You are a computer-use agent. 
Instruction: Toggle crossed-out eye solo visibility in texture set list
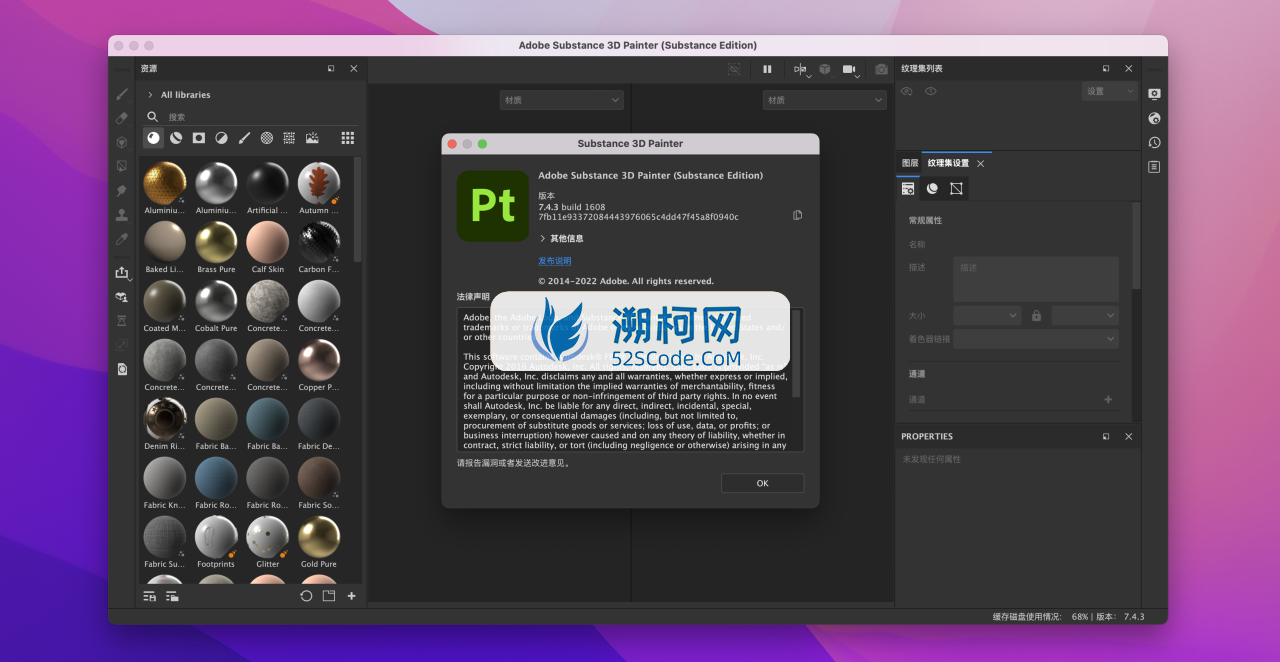click(x=907, y=91)
